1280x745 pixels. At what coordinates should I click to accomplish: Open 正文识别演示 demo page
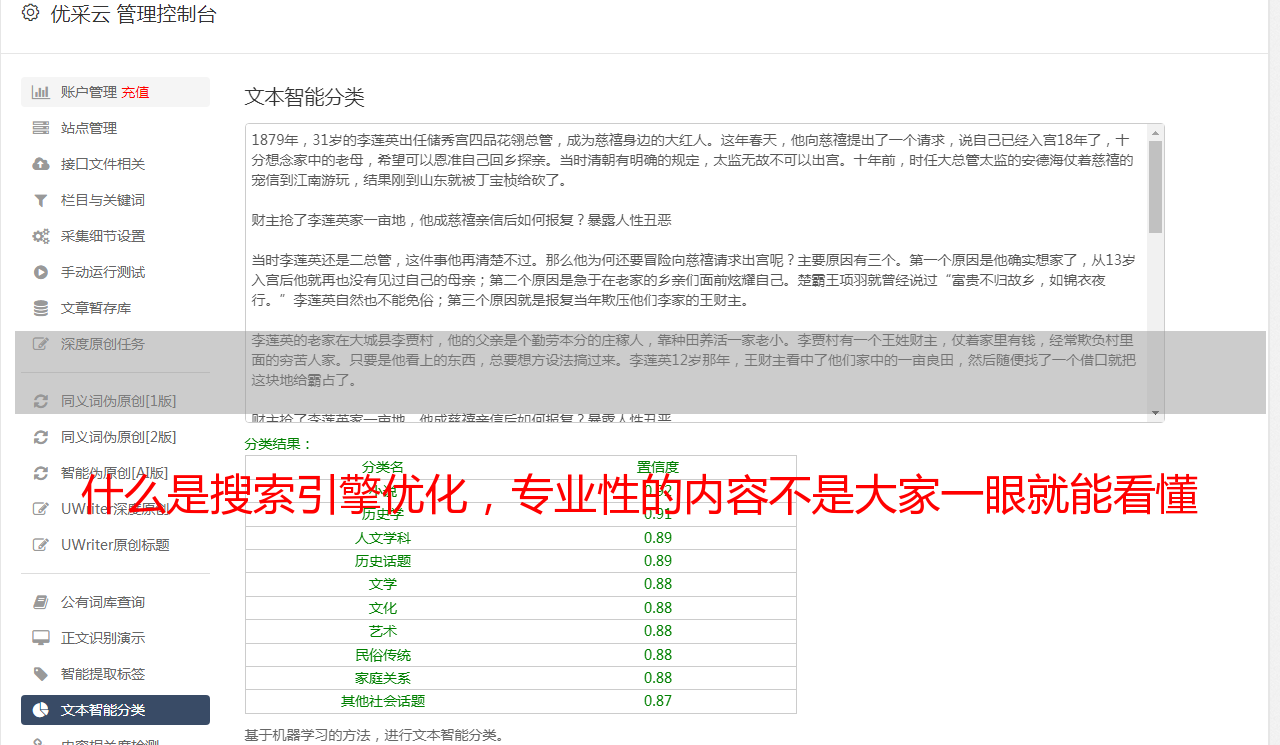tap(103, 638)
